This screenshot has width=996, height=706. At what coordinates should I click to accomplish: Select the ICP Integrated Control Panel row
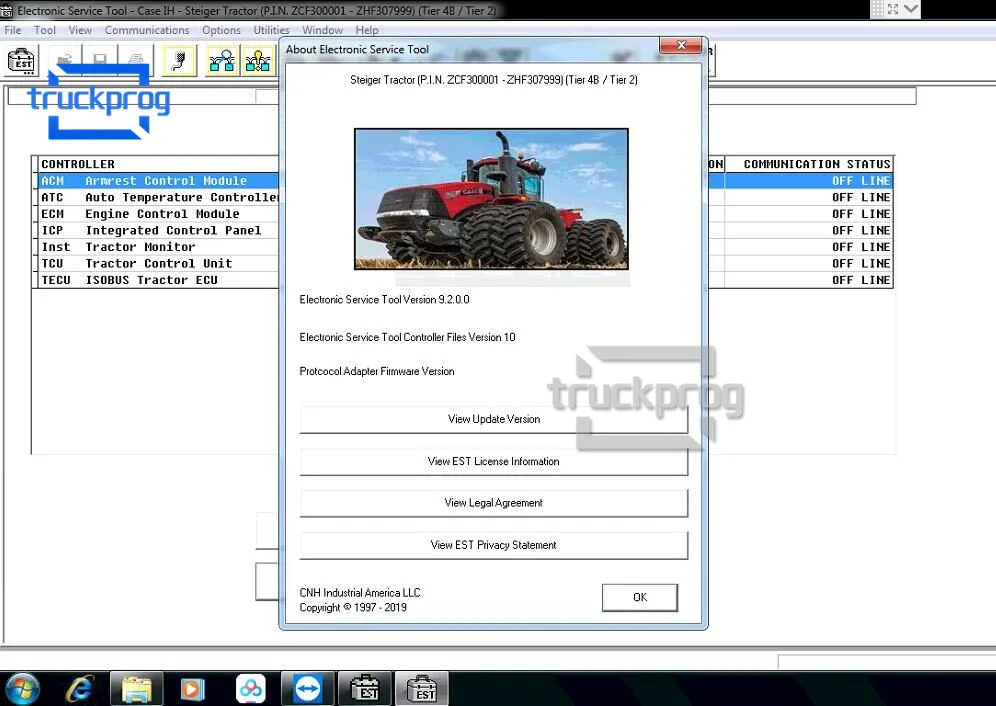pyautogui.click(x=158, y=230)
